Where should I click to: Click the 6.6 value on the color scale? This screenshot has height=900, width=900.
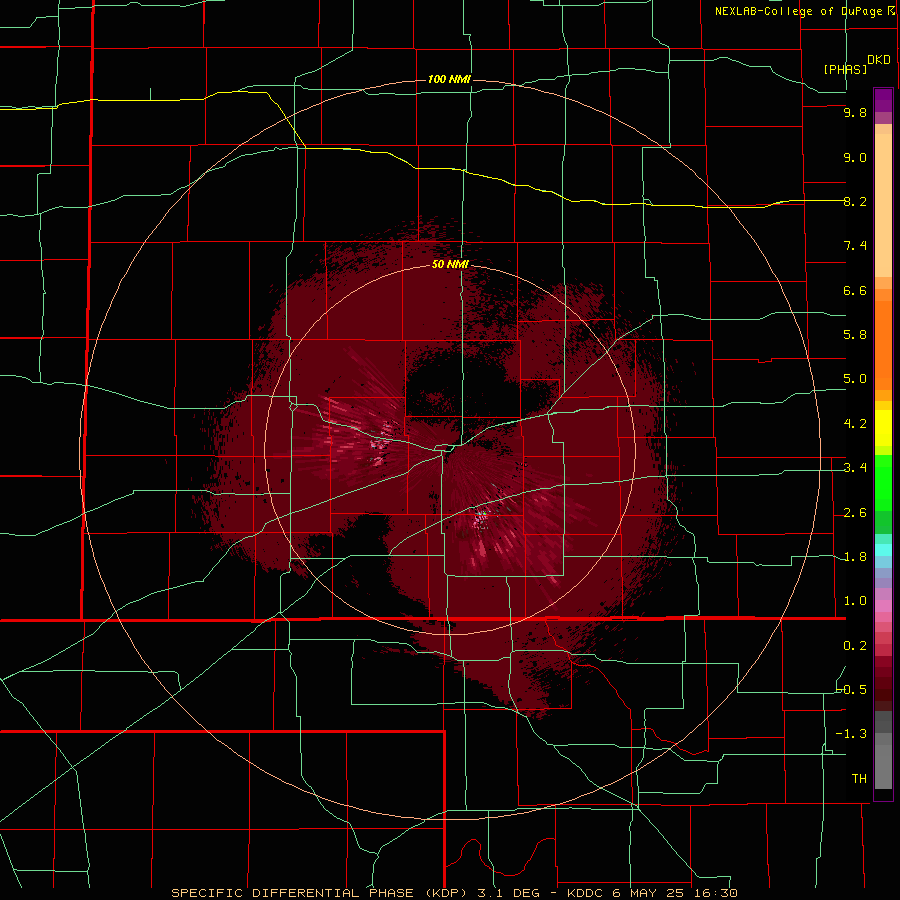point(855,291)
